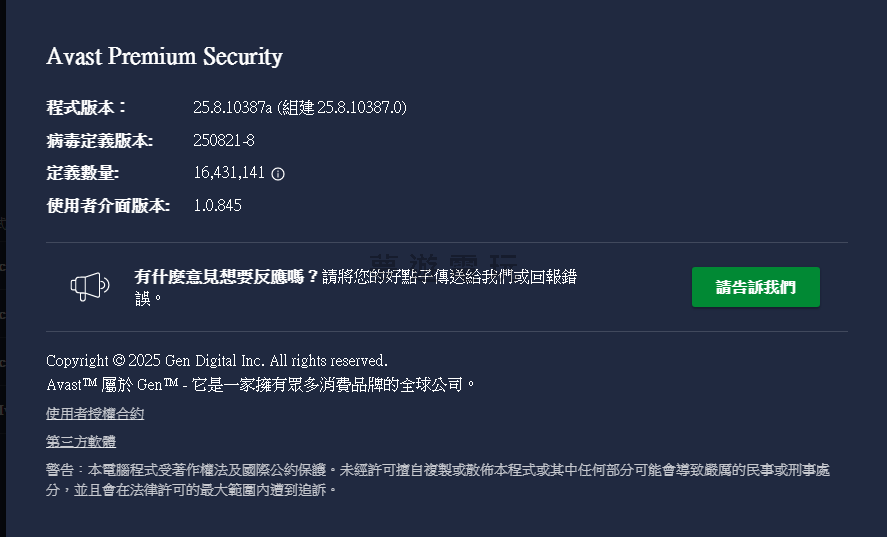
Task: Open the 第三方軟體 link
Action: pos(81,442)
